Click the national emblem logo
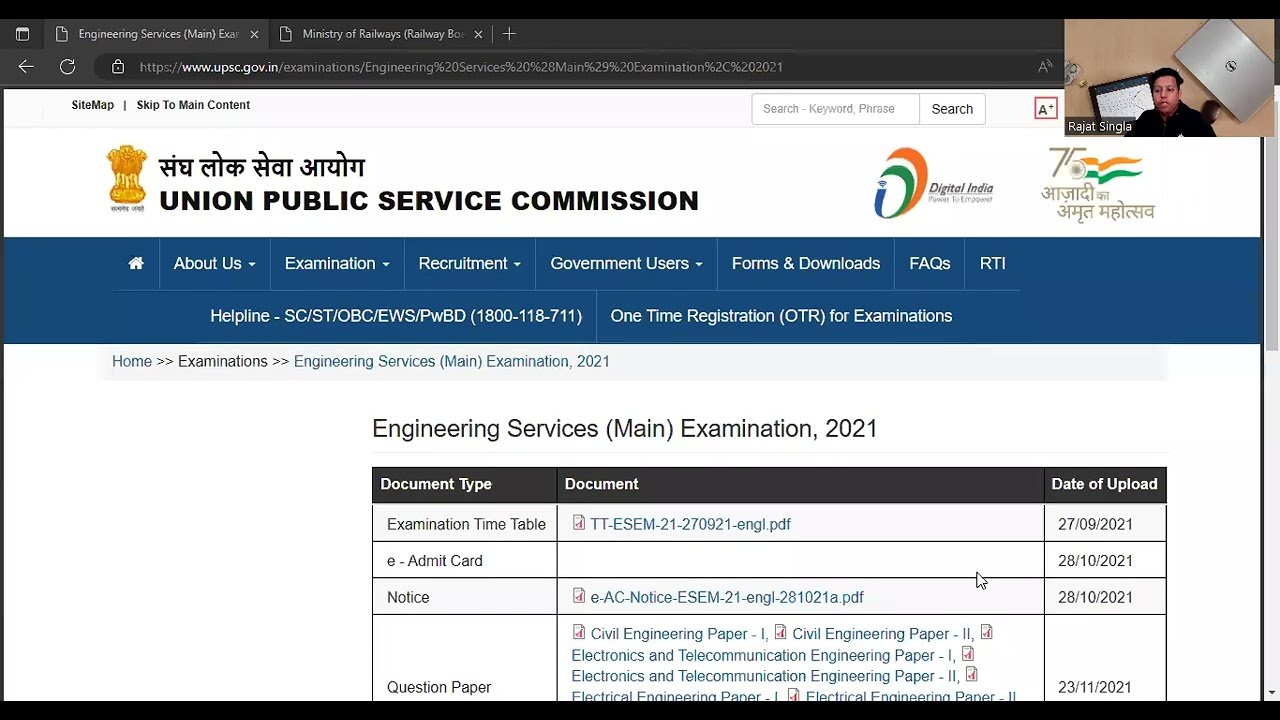The height and width of the screenshot is (720, 1280). point(127,179)
